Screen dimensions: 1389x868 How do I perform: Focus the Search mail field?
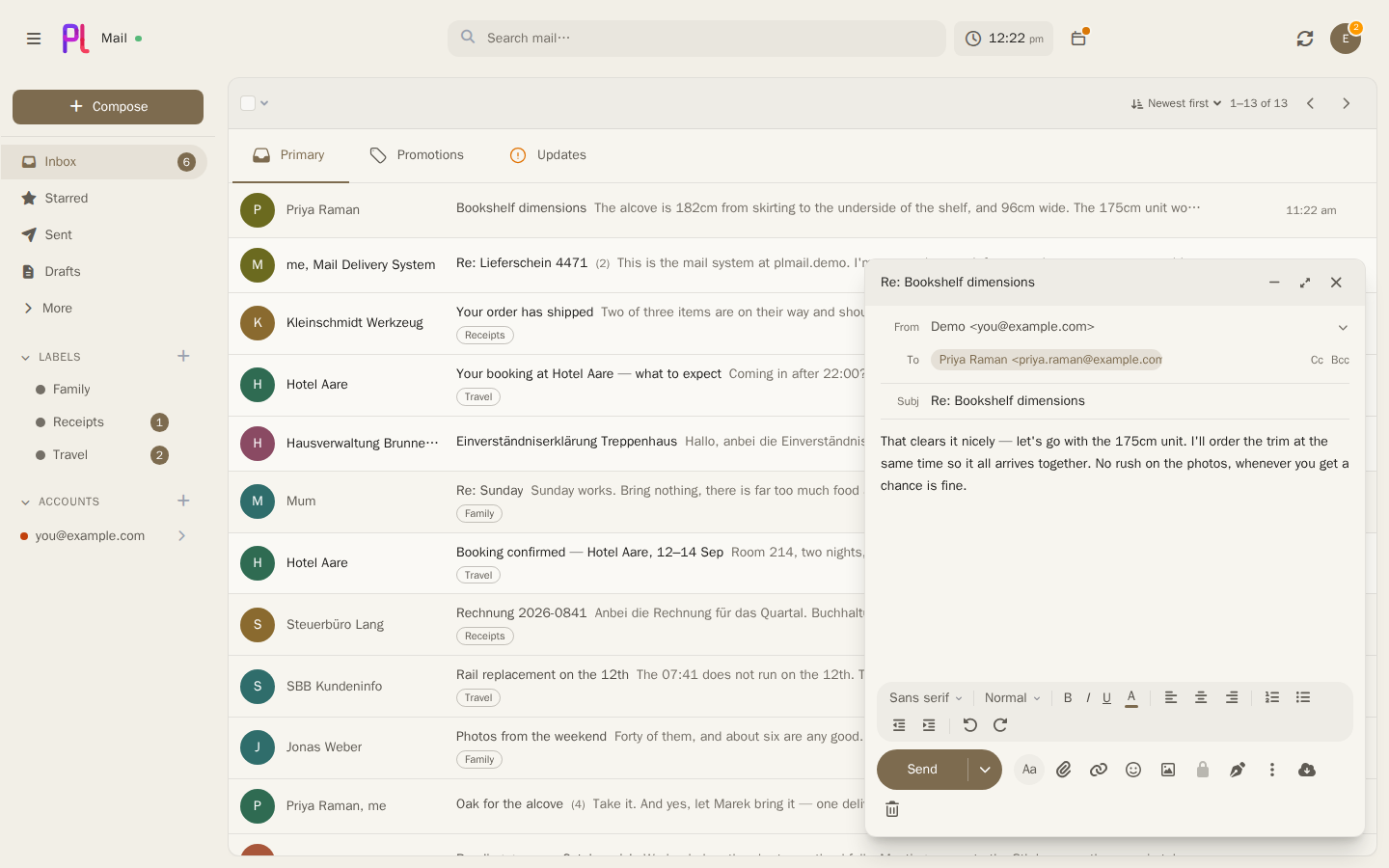pos(696,39)
